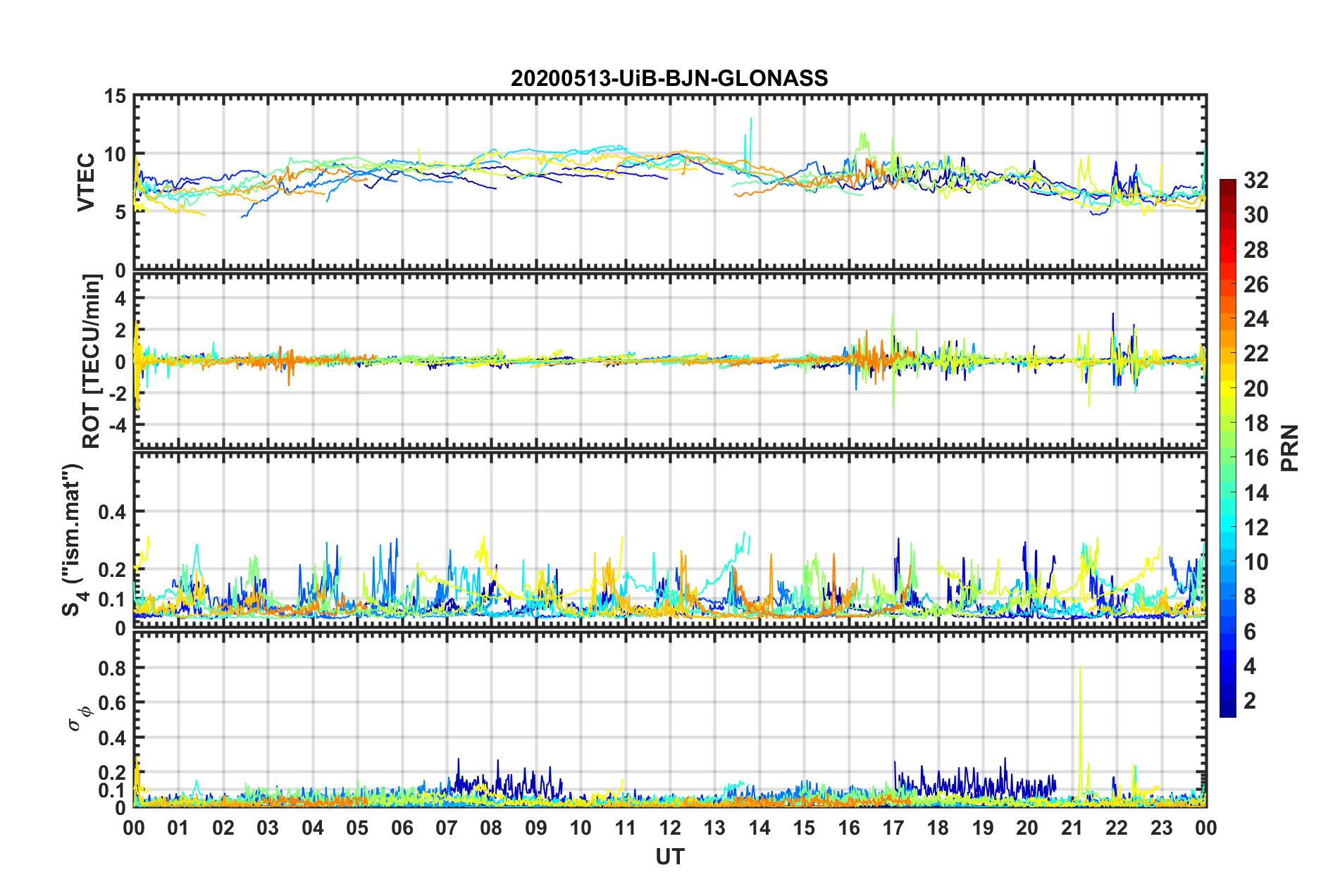Pick the dark blue bottom of PRN colorbar
Viewport: 1340px width, 896px height.
(x=1227, y=712)
